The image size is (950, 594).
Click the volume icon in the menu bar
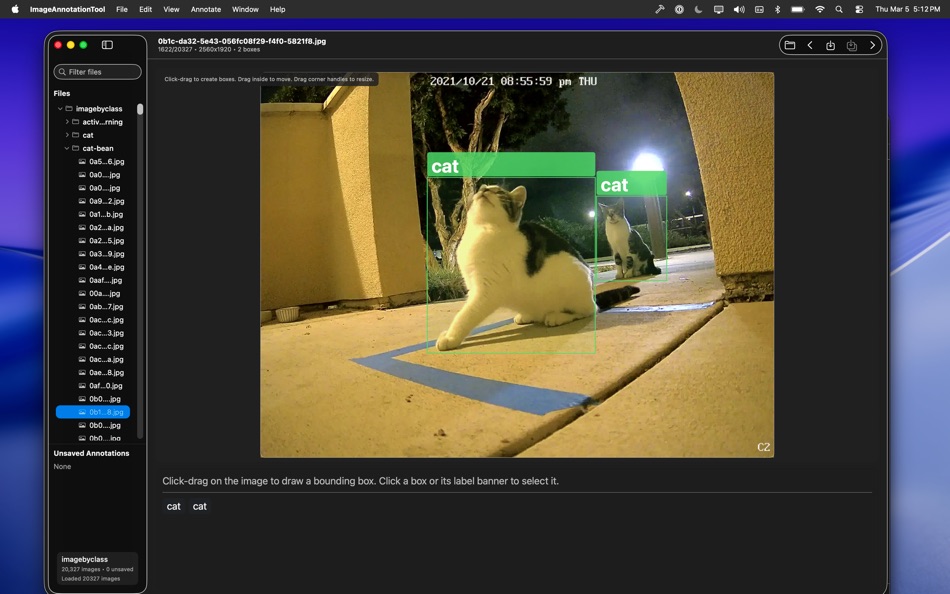(739, 9)
